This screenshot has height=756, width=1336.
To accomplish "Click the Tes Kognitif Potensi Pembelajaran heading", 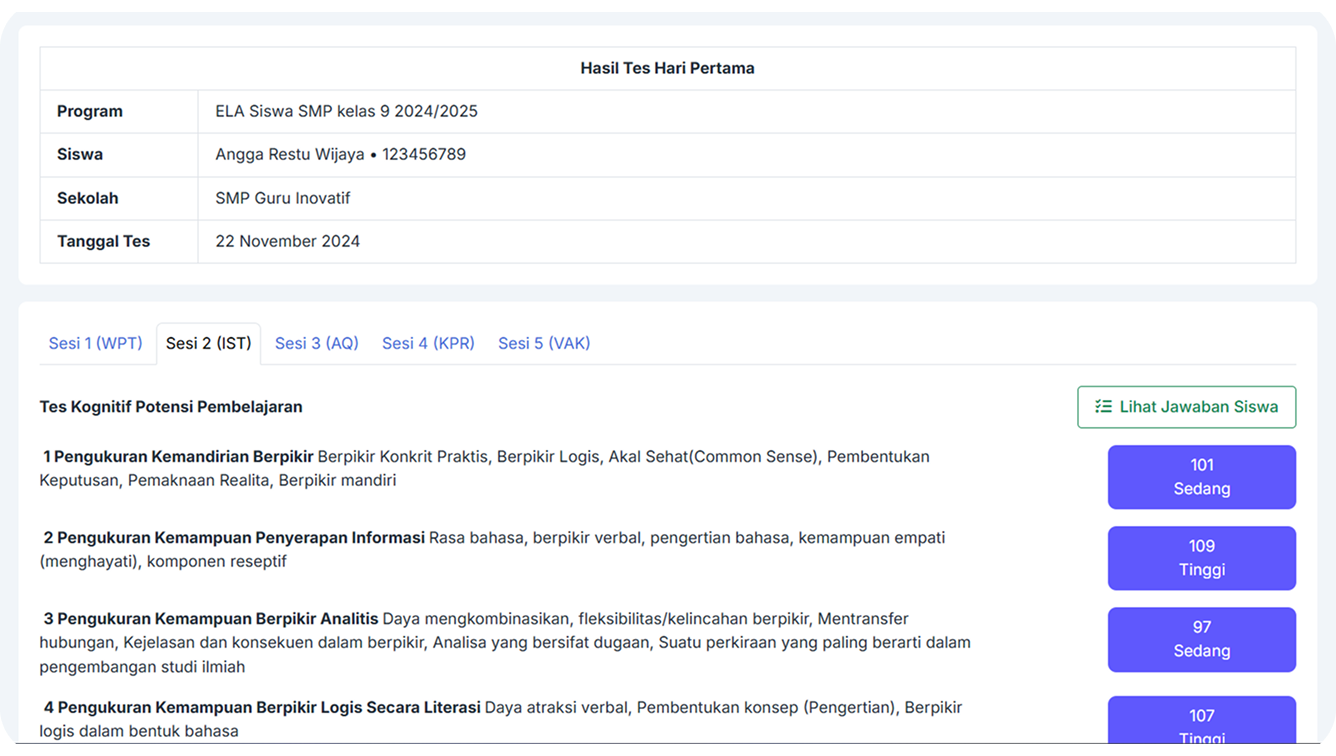I will click(x=171, y=407).
